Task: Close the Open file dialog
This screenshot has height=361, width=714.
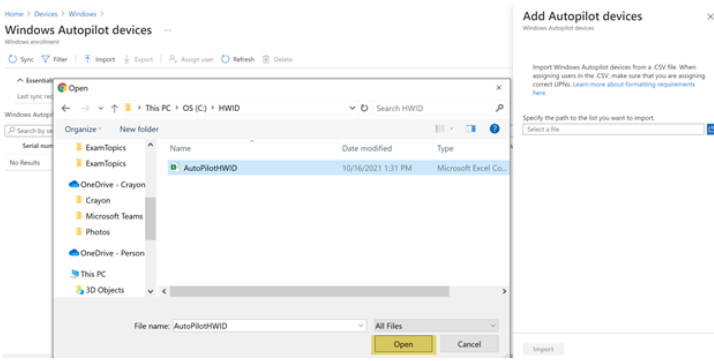Action: pos(499,88)
